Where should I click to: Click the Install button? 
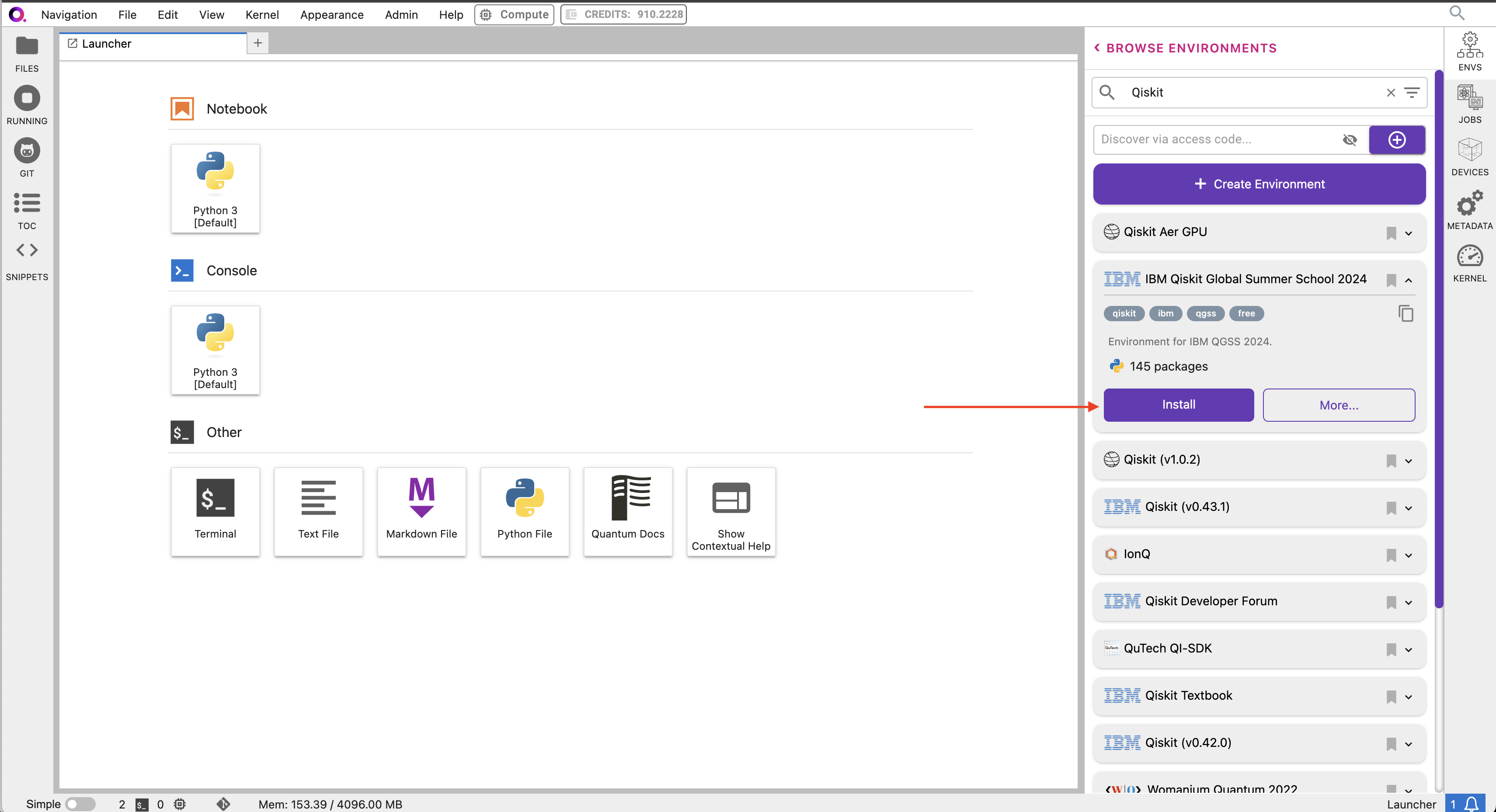(x=1178, y=405)
